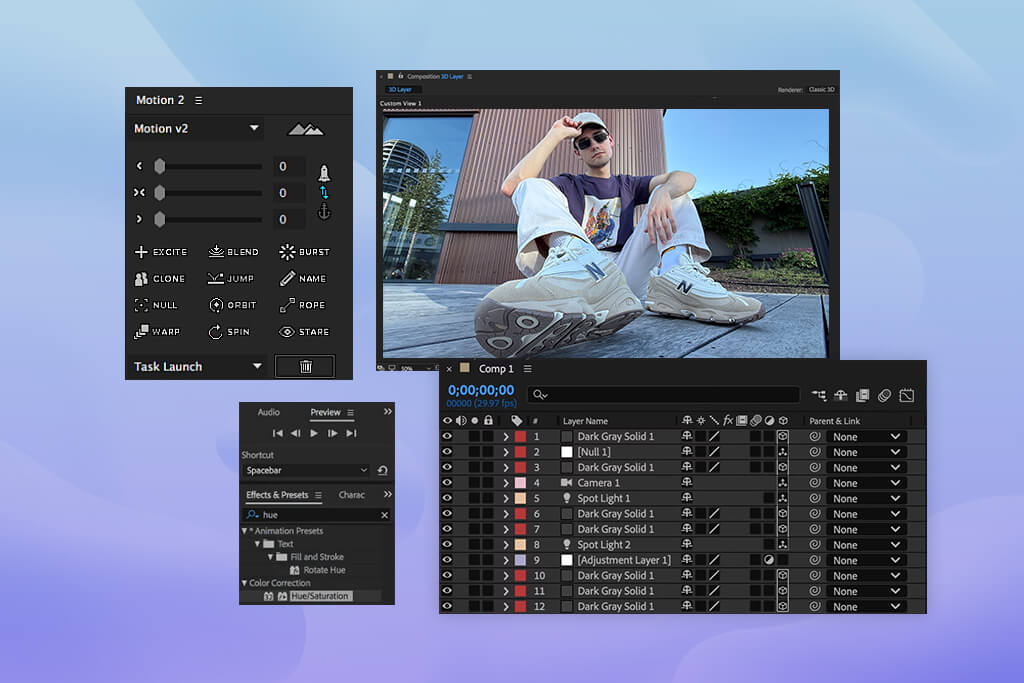1024x683 pixels.
Task: Switch to the Character tab
Action: pyautogui.click(x=351, y=495)
